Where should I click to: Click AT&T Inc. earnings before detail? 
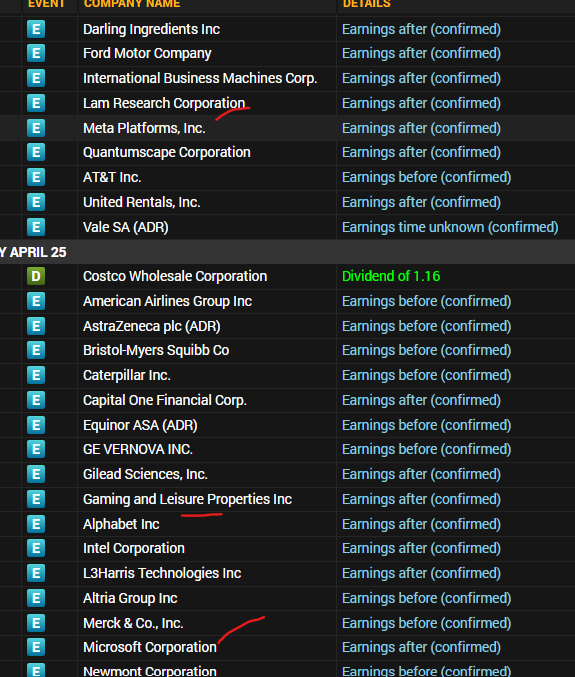[x=427, y=177]
